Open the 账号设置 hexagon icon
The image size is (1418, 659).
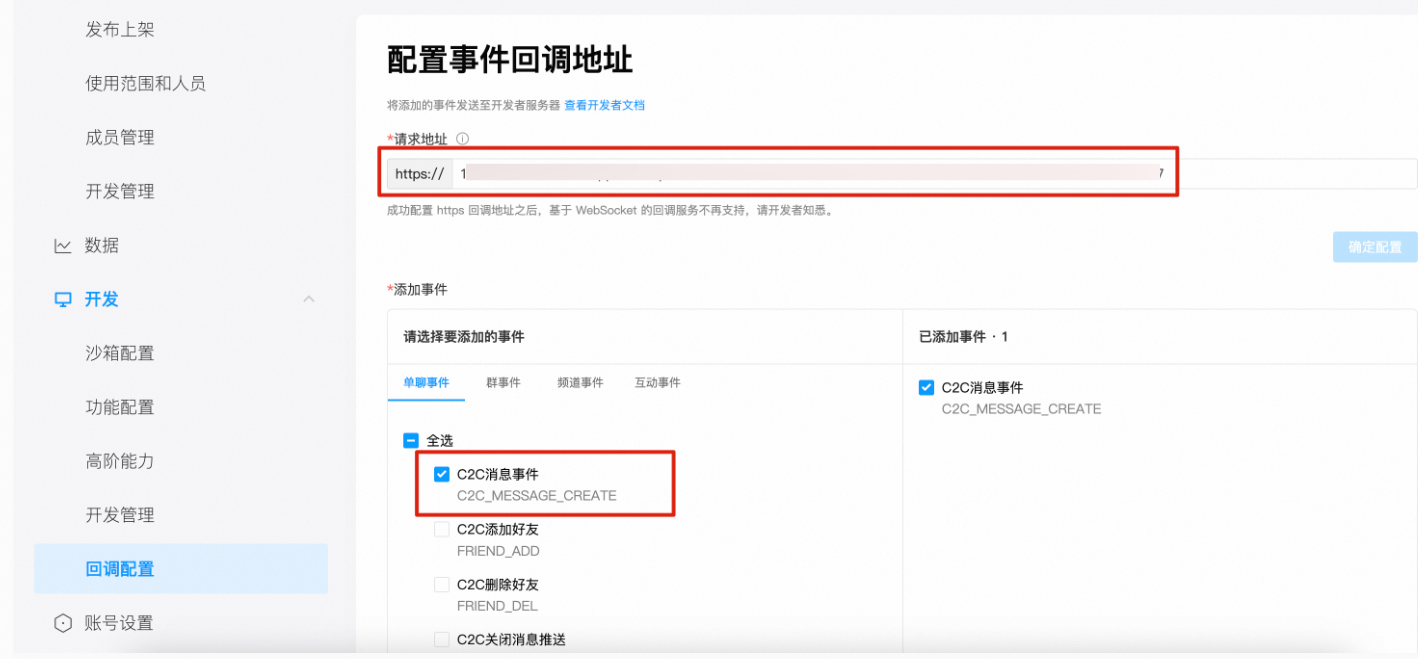pyautogui.click(x=63, y=623)
